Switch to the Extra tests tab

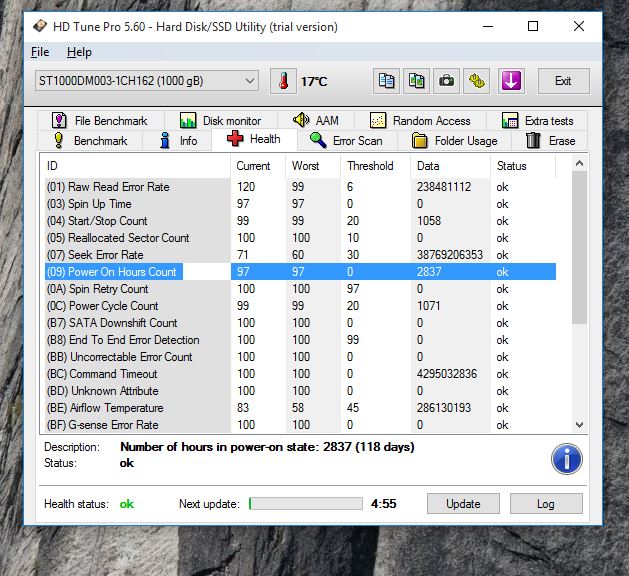tap(538, 120)
